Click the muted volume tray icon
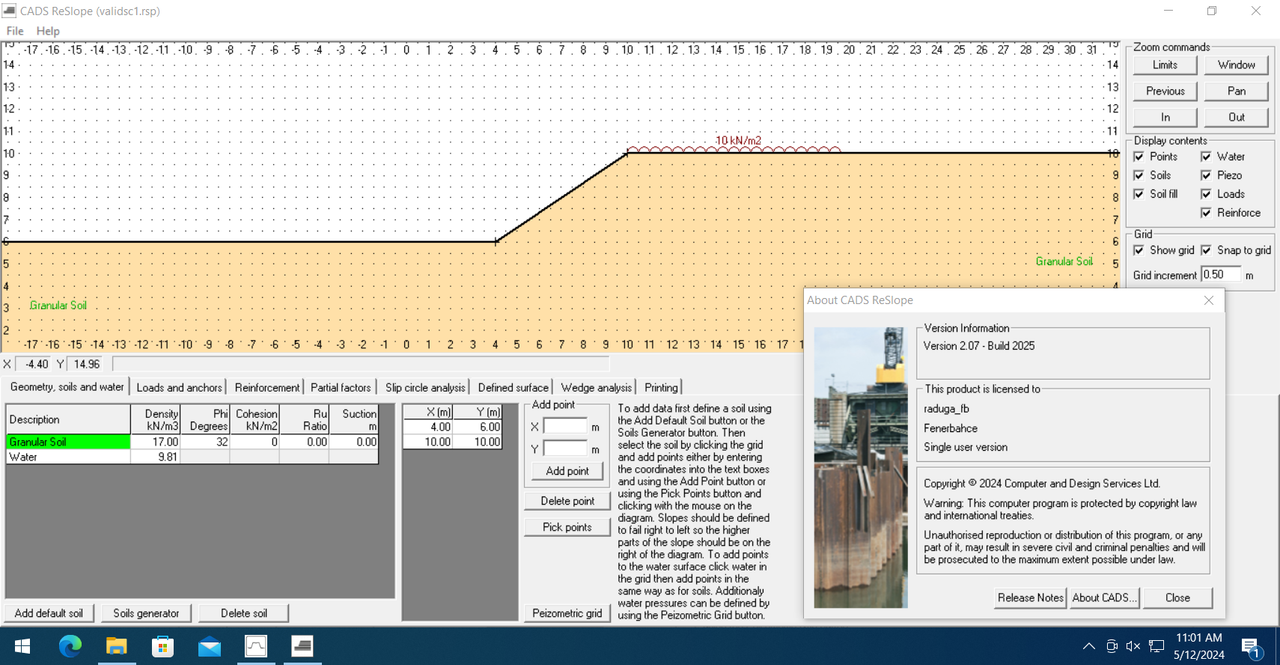 pos(1133,646)
